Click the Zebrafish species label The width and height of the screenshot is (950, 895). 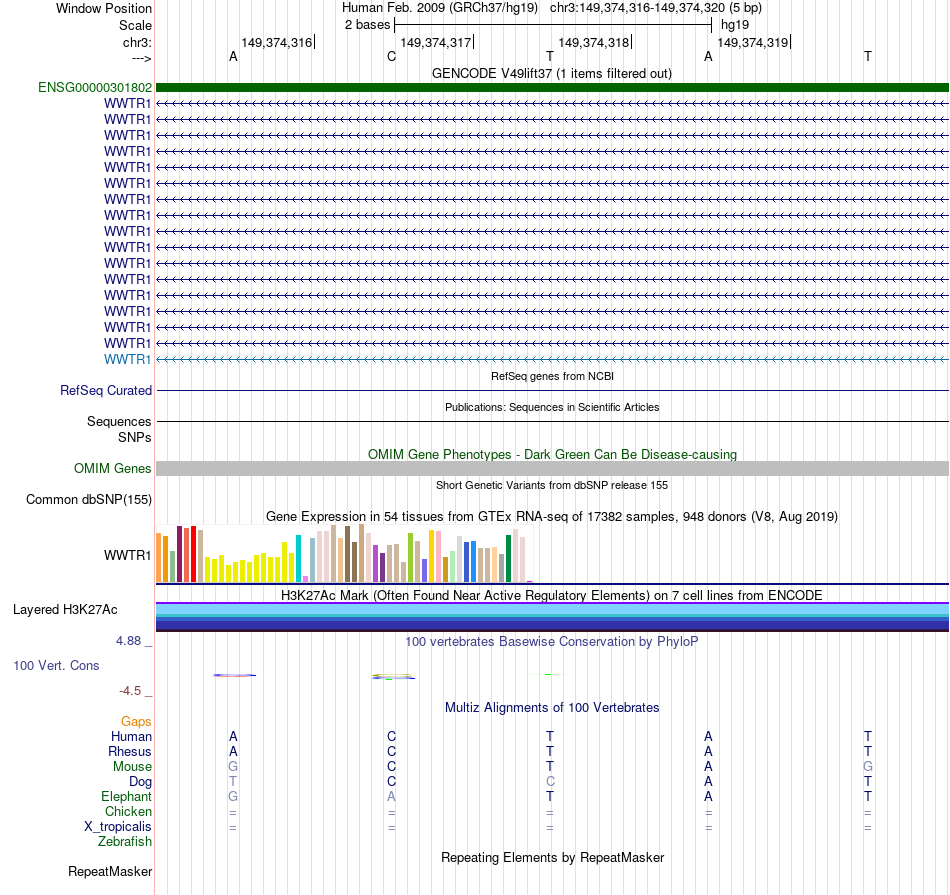[125, 841]
